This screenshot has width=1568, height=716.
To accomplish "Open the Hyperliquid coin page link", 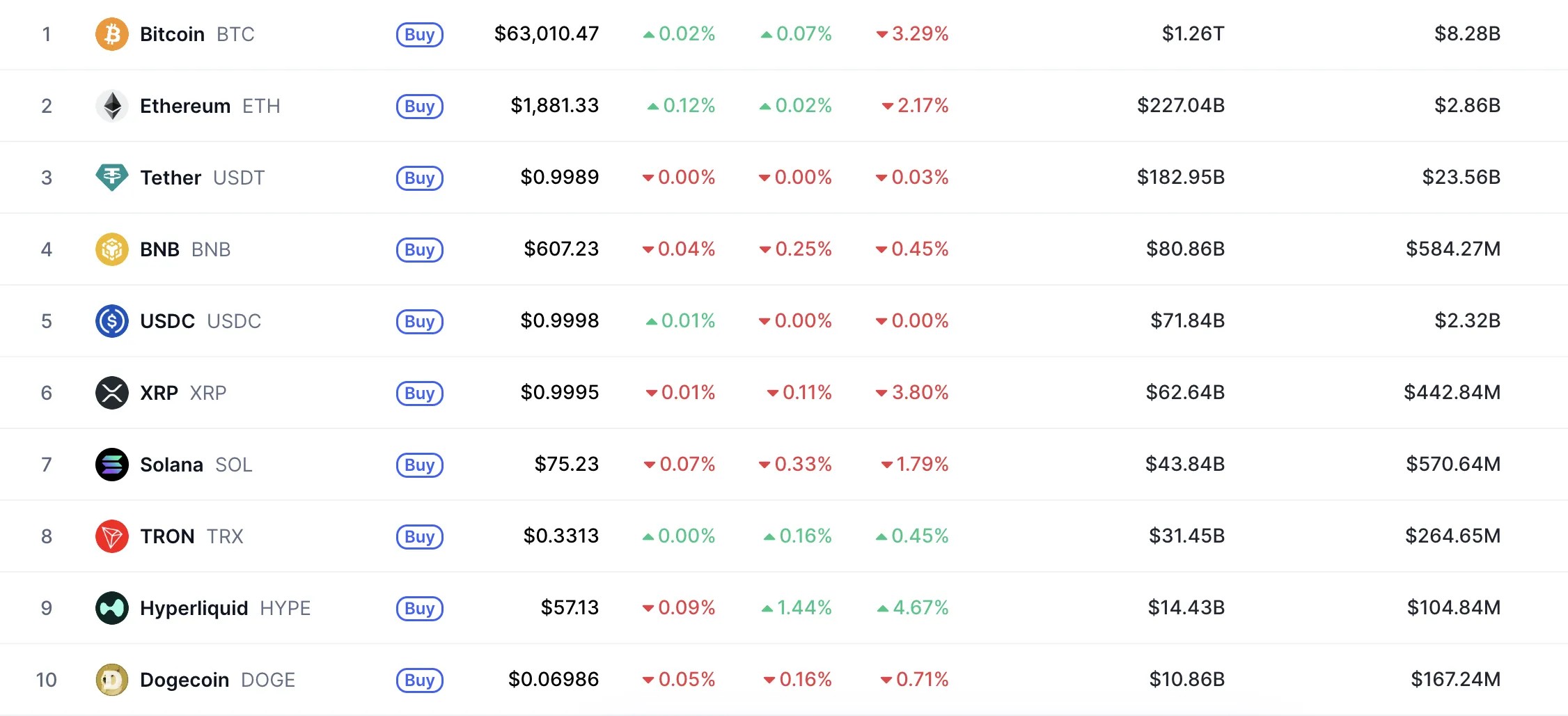I will (225, 608).
